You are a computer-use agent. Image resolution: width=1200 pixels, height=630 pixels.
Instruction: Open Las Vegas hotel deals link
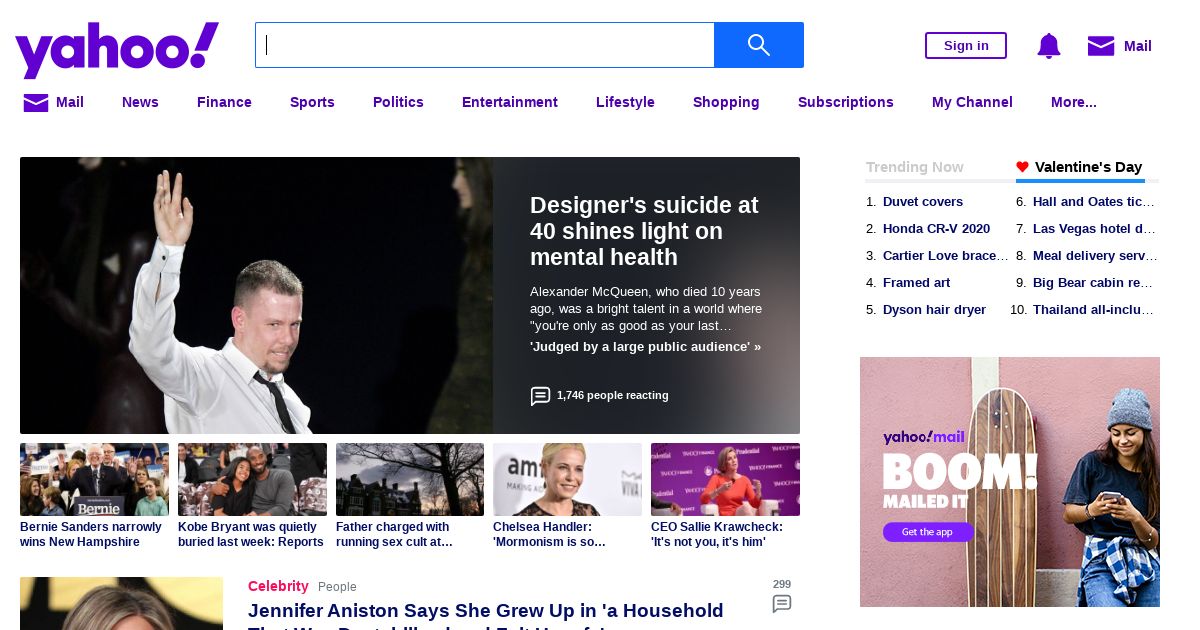point(1094,229)
